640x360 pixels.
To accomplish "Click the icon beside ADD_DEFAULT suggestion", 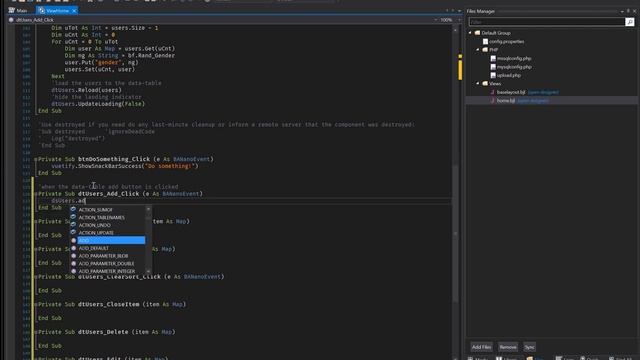I will pyautogui.click(x=73, y=248).
